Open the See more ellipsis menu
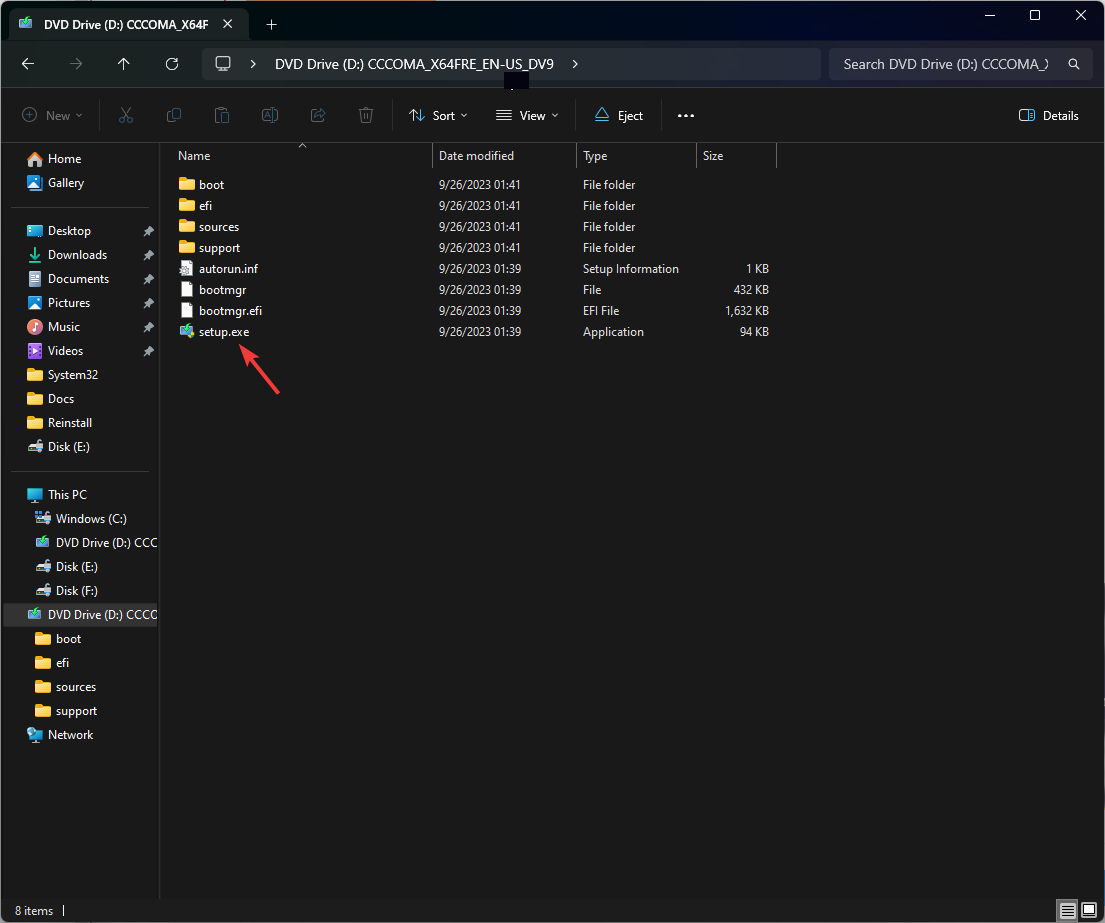Viewport: 1105px width, 923px height. [685, 115]
